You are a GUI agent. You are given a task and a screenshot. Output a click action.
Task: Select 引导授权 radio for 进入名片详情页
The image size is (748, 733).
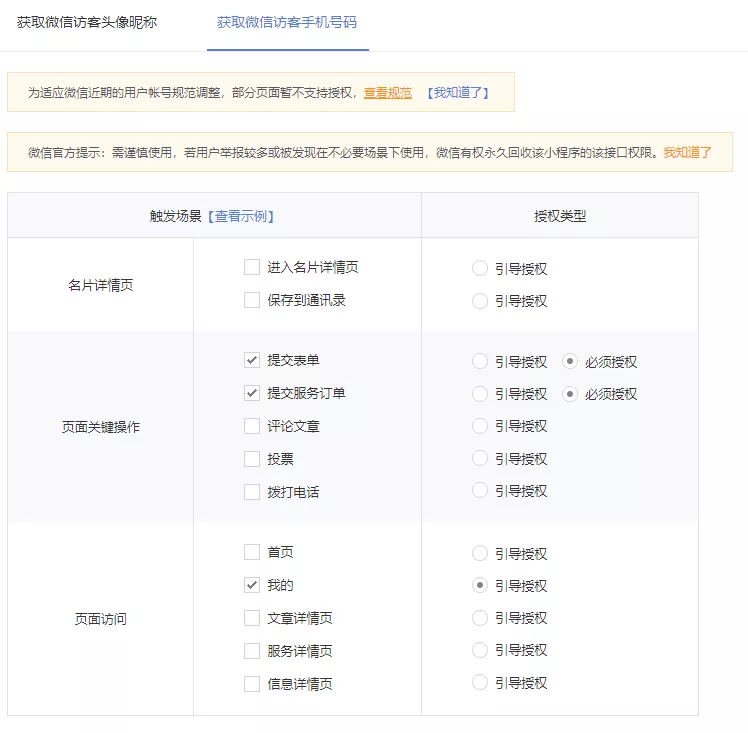pos(479,268)
